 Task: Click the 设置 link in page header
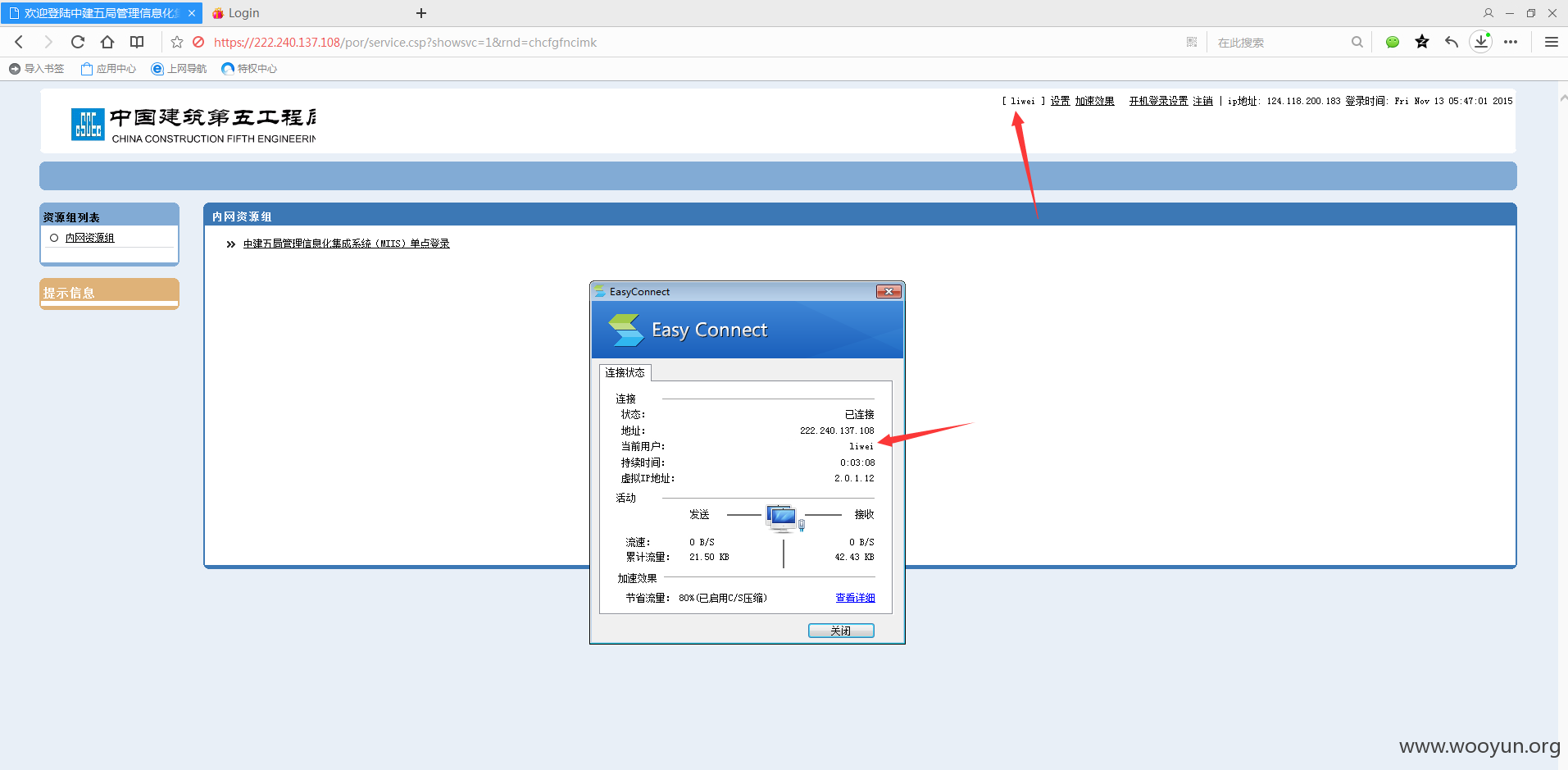(1060, 101)
